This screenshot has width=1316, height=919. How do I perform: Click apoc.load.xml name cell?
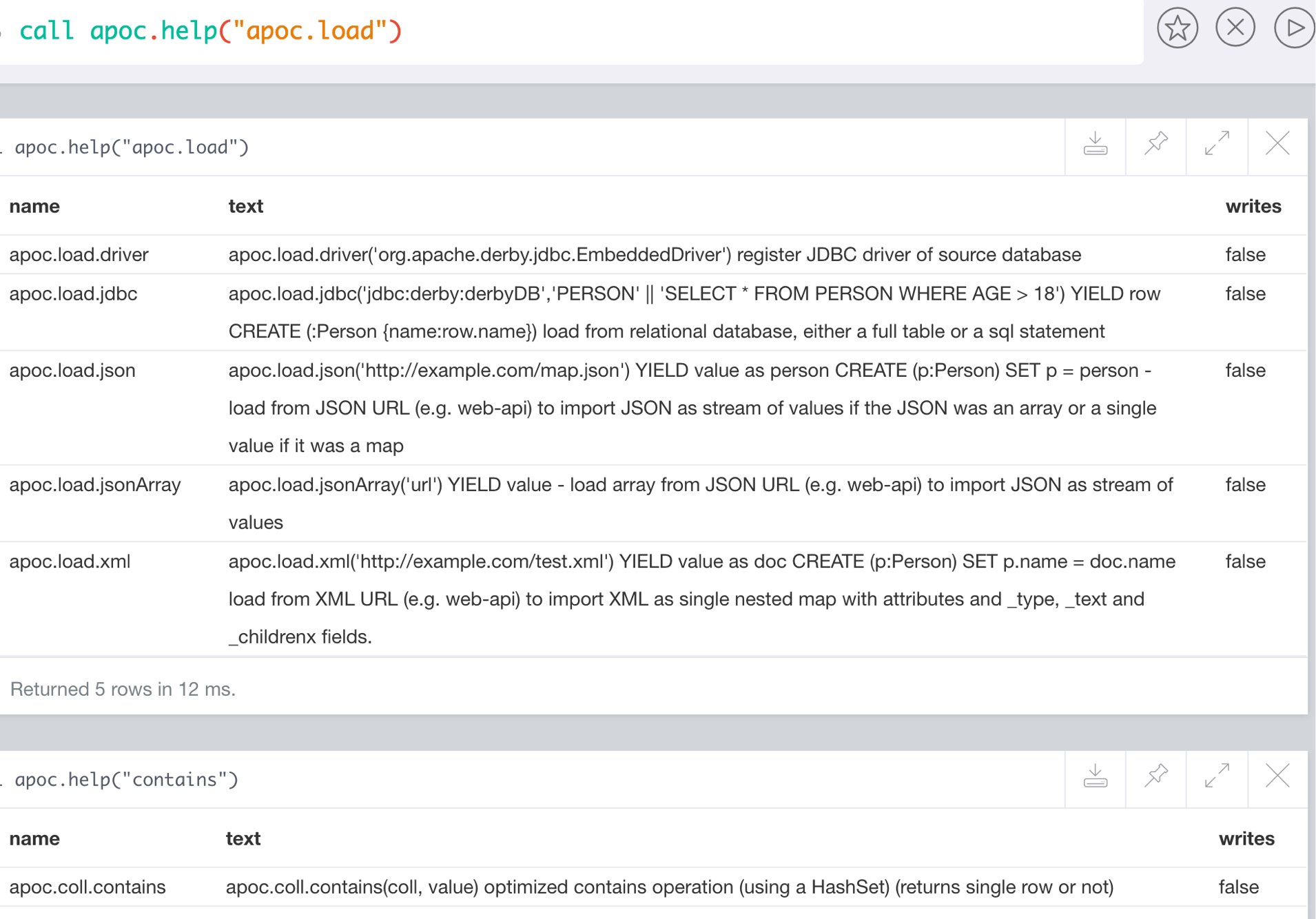(x=70, y=561)
